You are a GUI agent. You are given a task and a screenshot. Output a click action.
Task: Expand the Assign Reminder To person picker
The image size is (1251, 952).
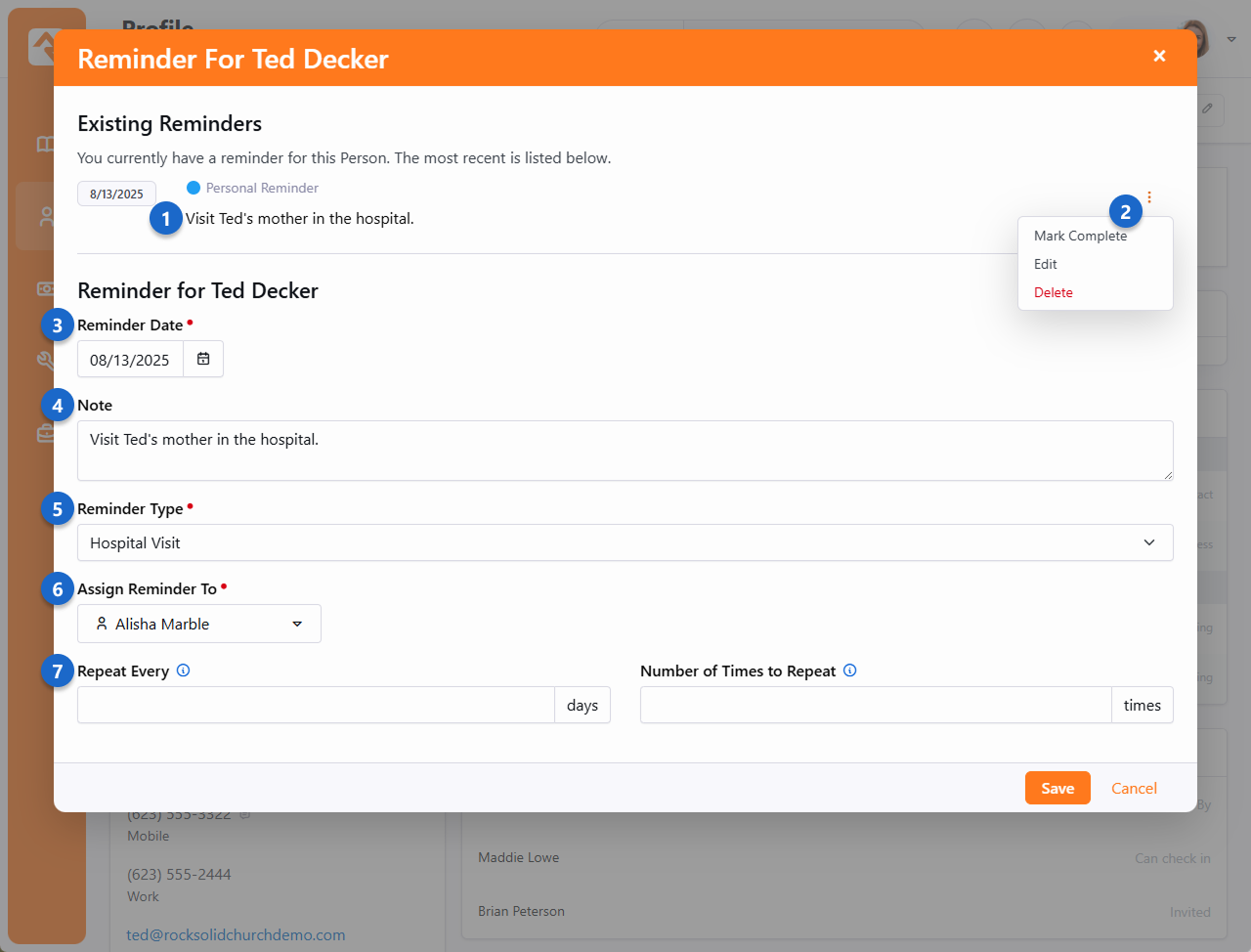click(x=297, y=624)
